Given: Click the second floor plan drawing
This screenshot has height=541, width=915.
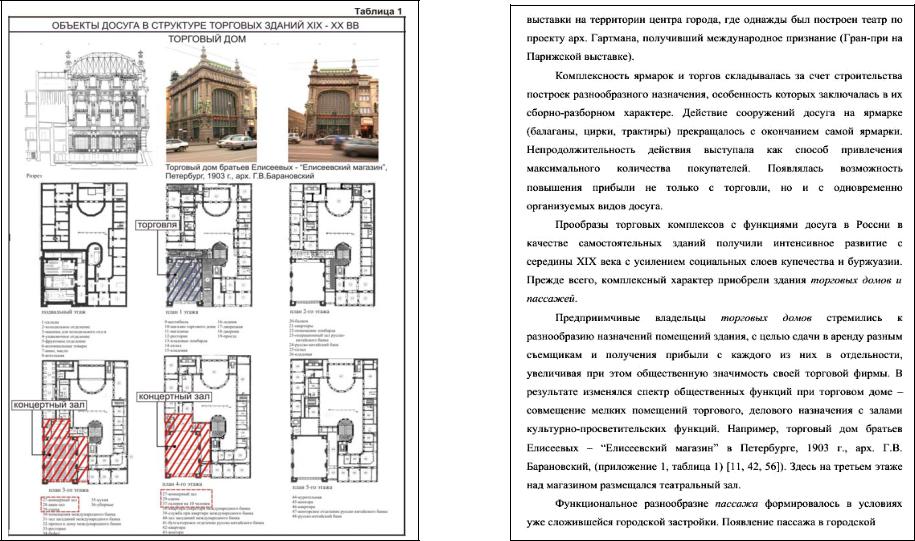Looking at the screenshot, I should (x=332, y=245).
